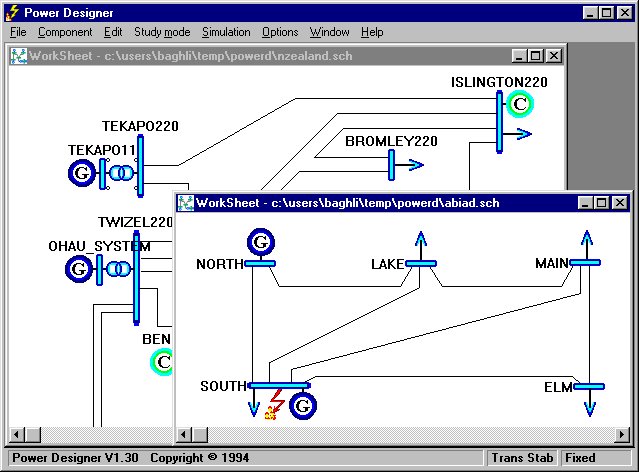
Task: Open the Power Designer application icon menu
Action: click(12, 13)
